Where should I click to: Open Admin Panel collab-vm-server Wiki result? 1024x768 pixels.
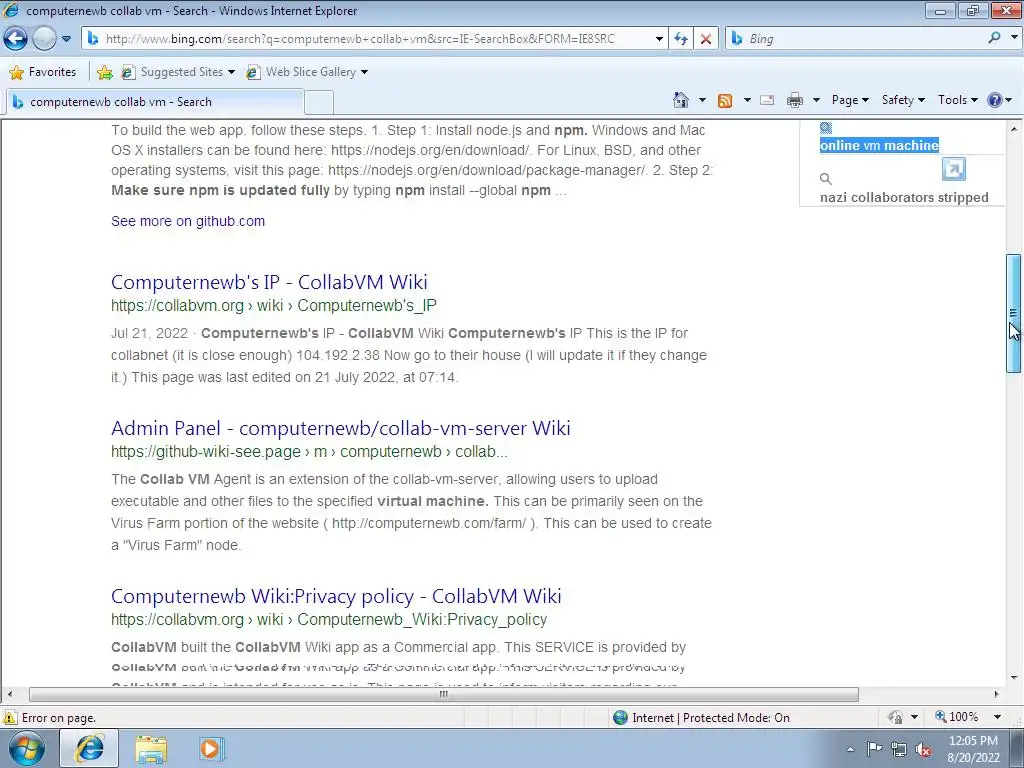[x=340, y=428]
